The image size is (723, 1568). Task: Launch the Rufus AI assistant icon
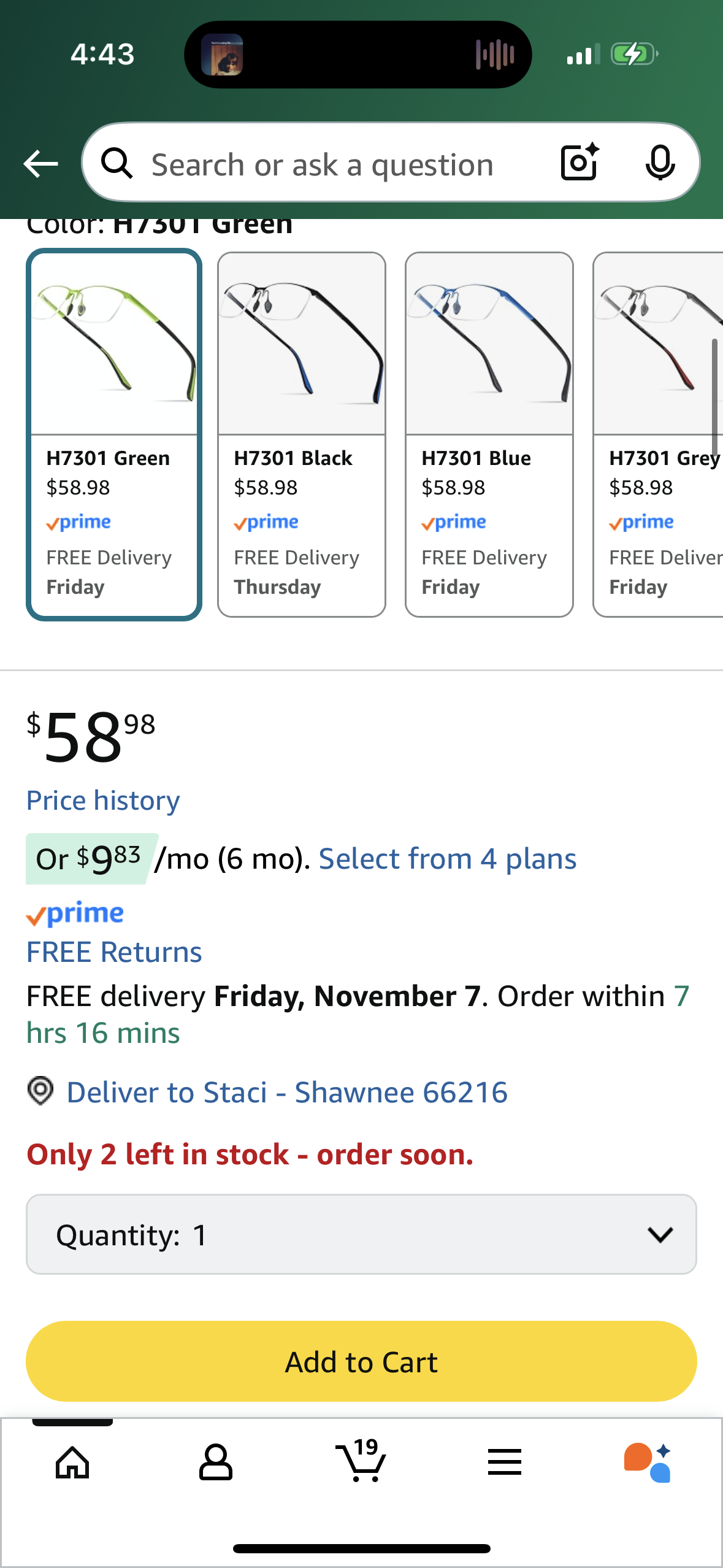point(648,1462)
